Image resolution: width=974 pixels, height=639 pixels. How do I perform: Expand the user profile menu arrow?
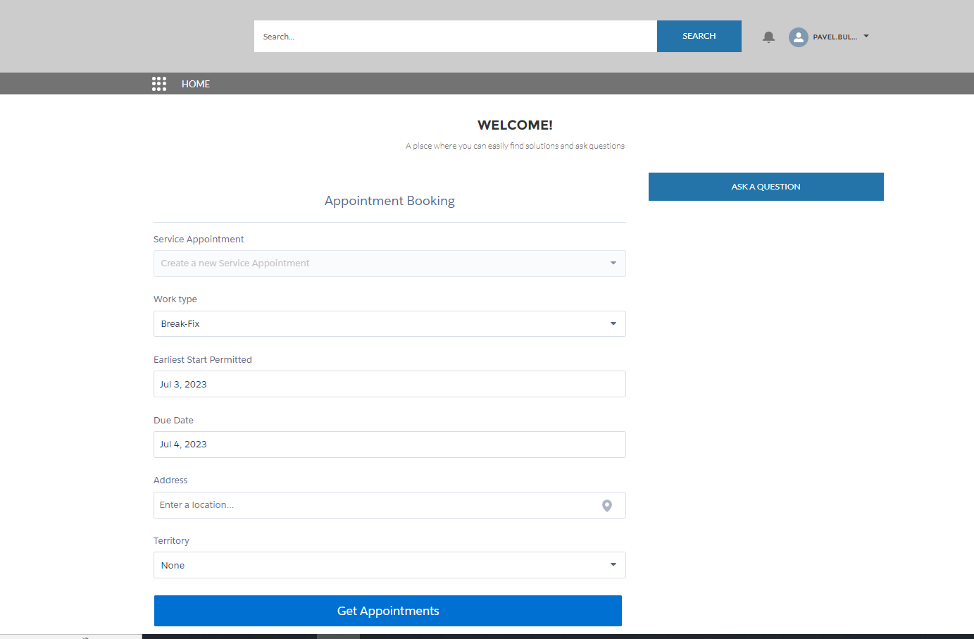866,36
